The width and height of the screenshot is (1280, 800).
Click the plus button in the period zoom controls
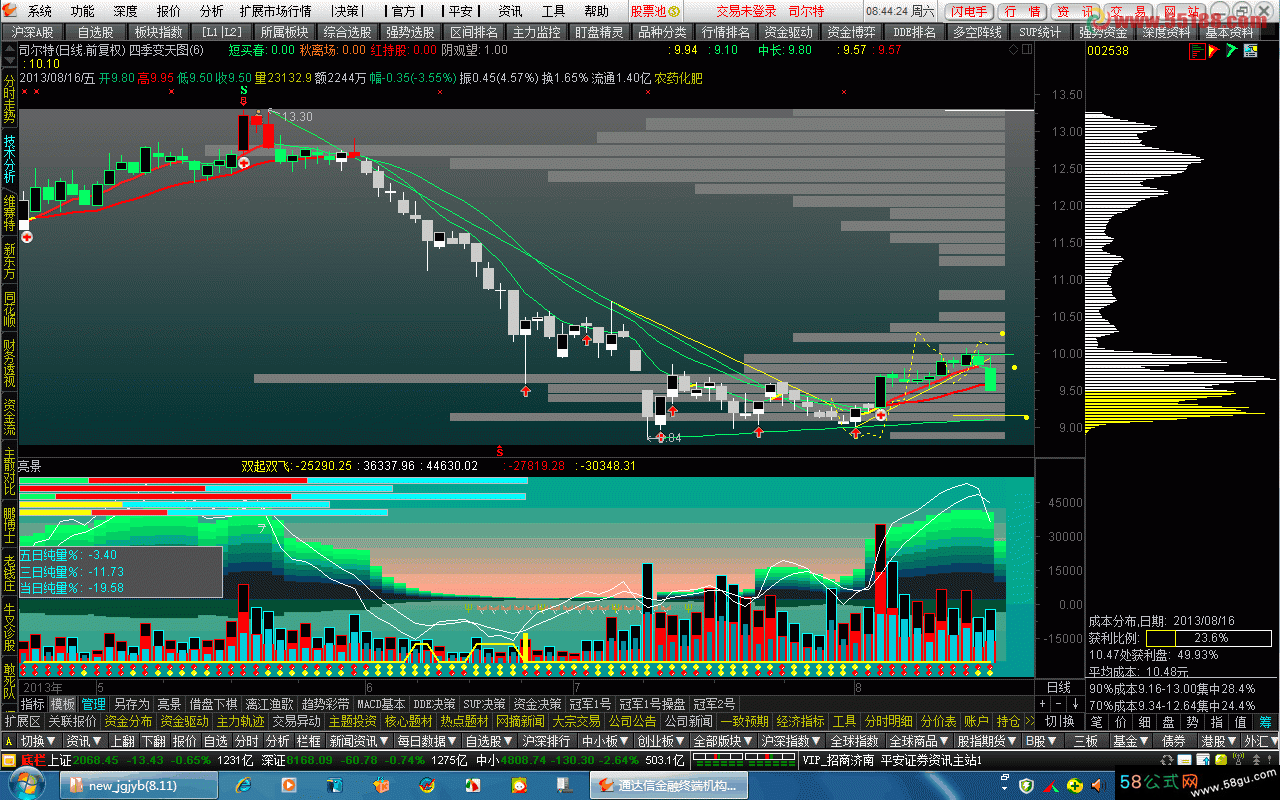[x=1043, y=704]
